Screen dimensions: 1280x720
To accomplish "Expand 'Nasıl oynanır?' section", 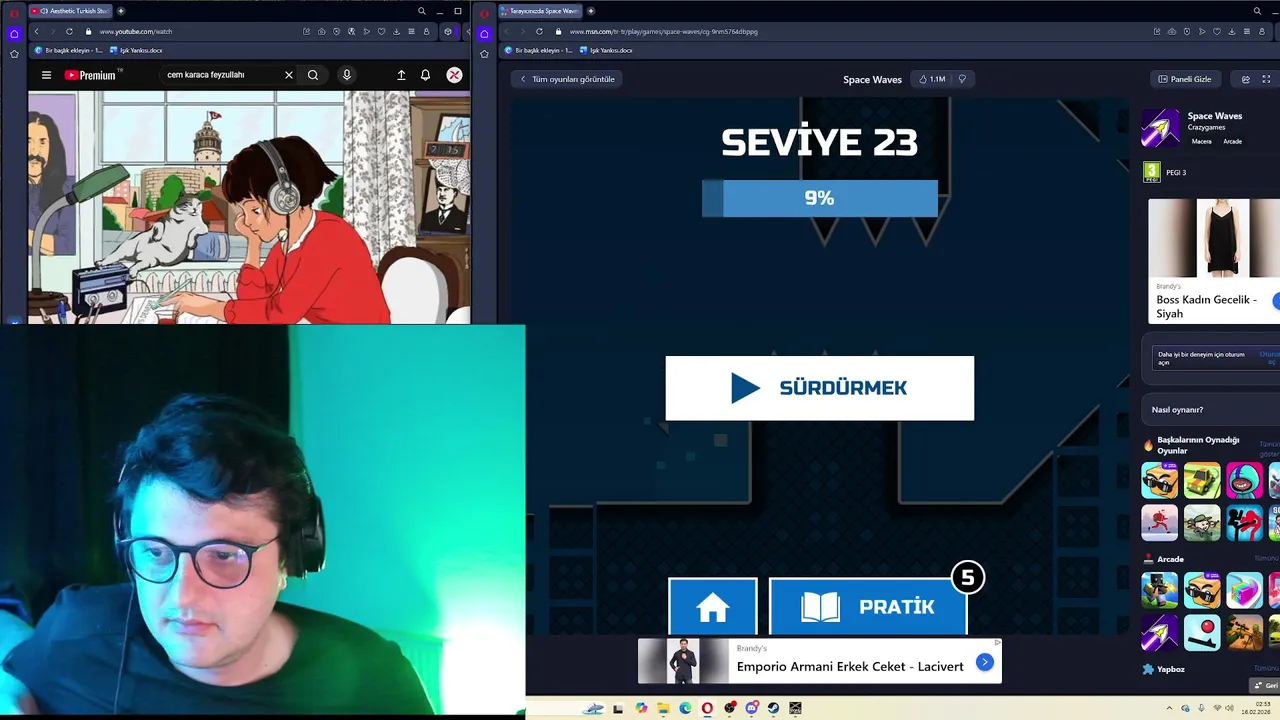I will pos(1210,409).
